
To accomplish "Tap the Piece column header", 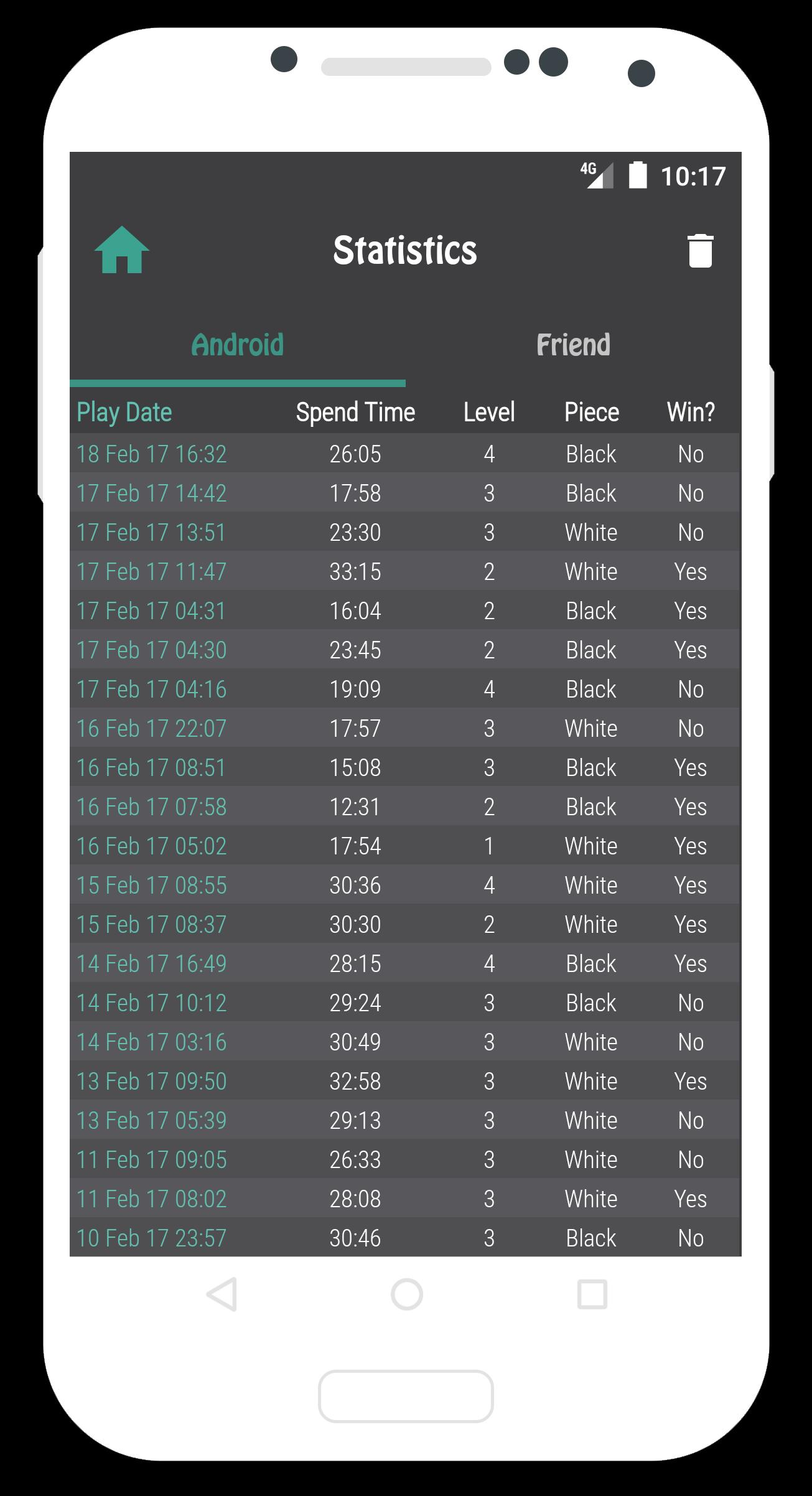I will [x=591, y=412].
